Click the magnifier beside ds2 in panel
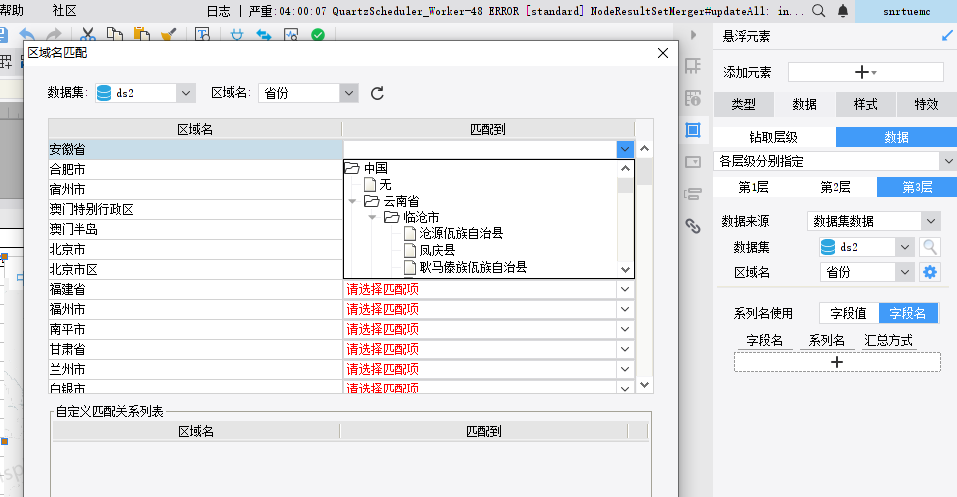The image size is (957, 497). [930, 247]
